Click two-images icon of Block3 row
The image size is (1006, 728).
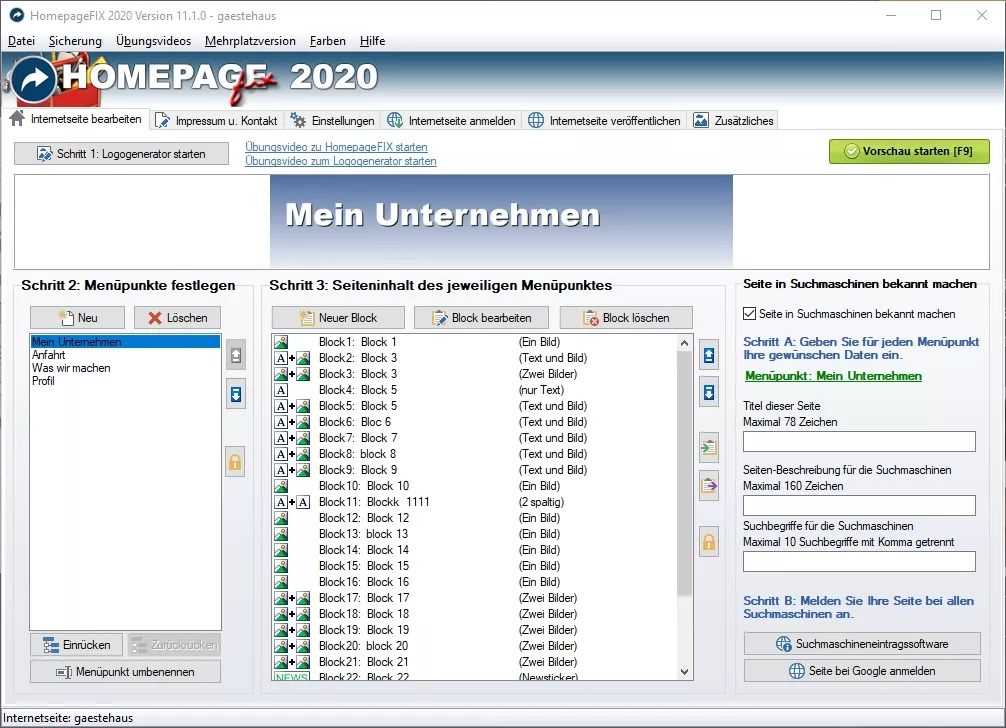coord(292,374)
